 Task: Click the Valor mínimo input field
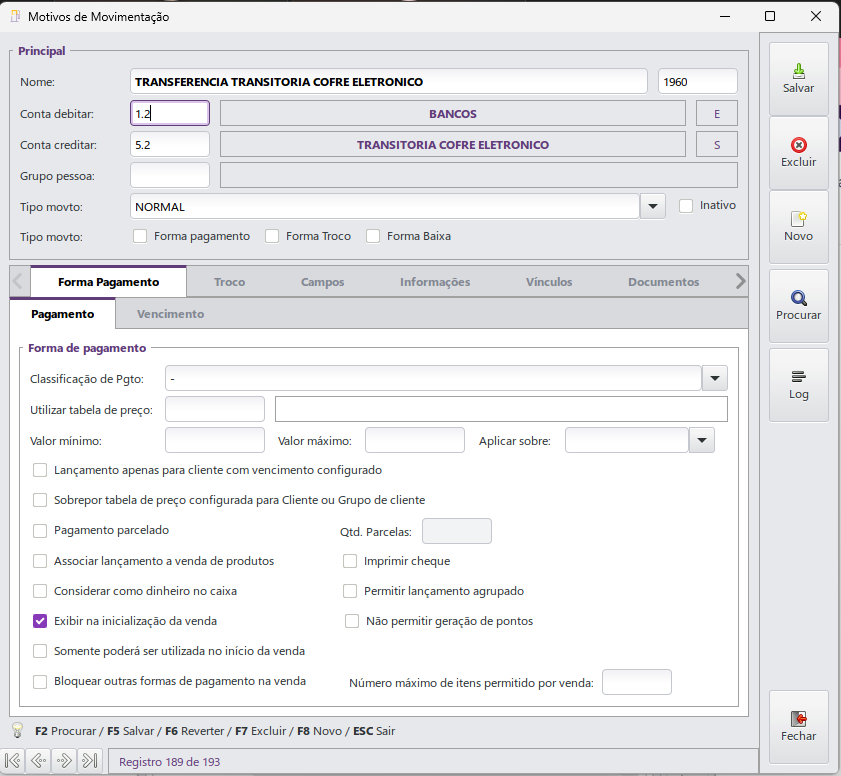click(215, 440)
